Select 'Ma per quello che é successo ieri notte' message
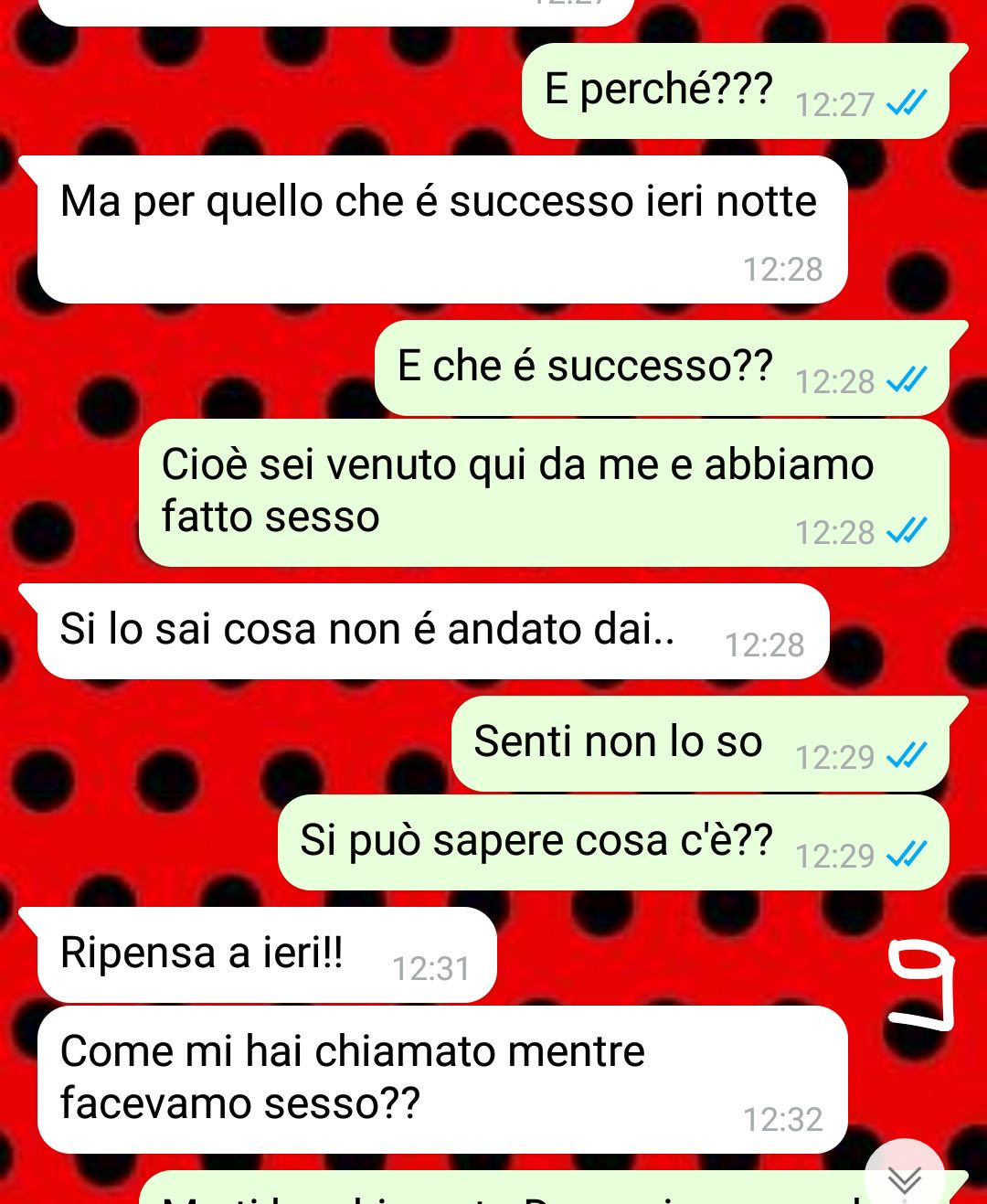 442,229
